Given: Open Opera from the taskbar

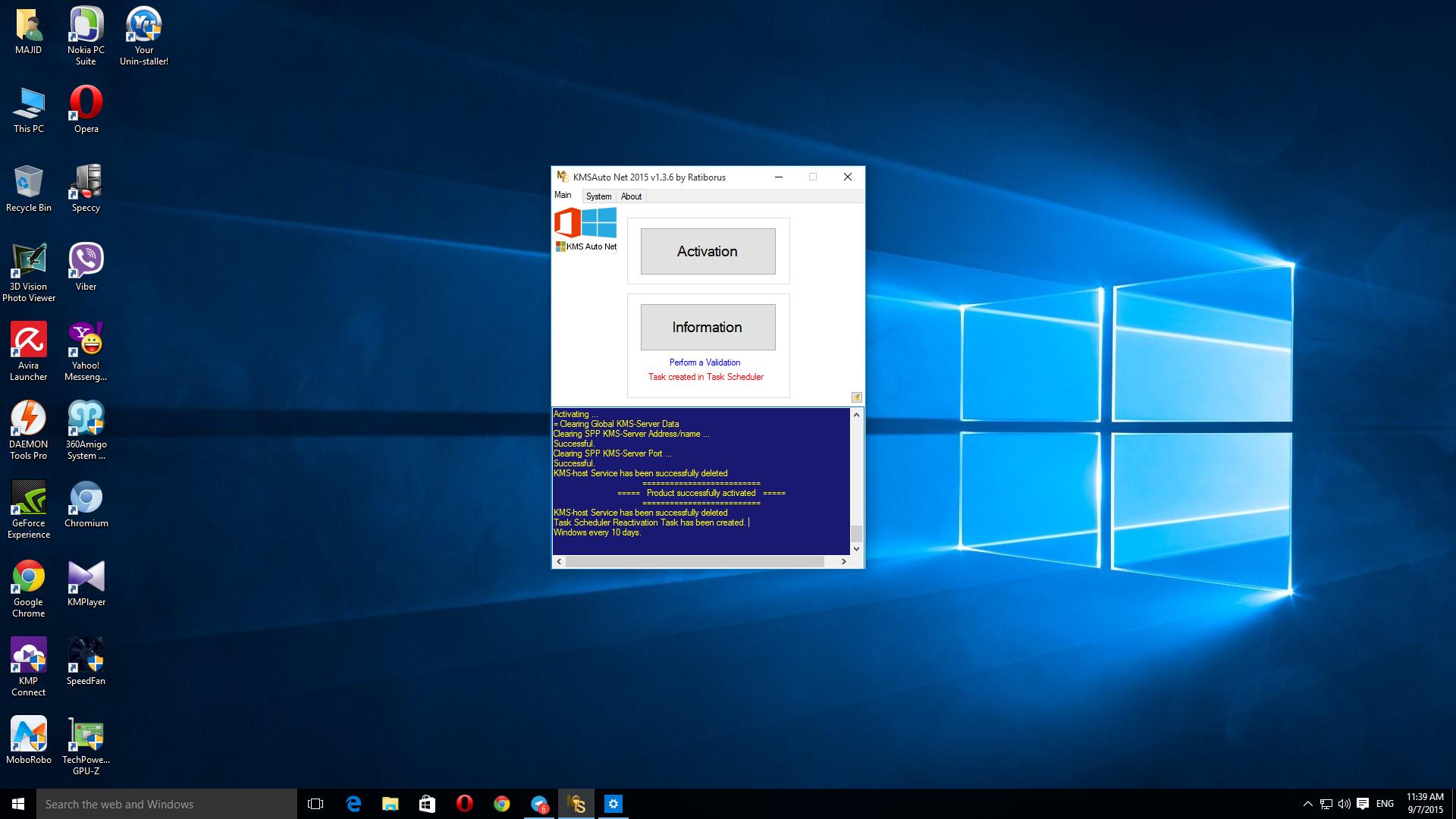Looking at the screenshot, I should (464, 804).
